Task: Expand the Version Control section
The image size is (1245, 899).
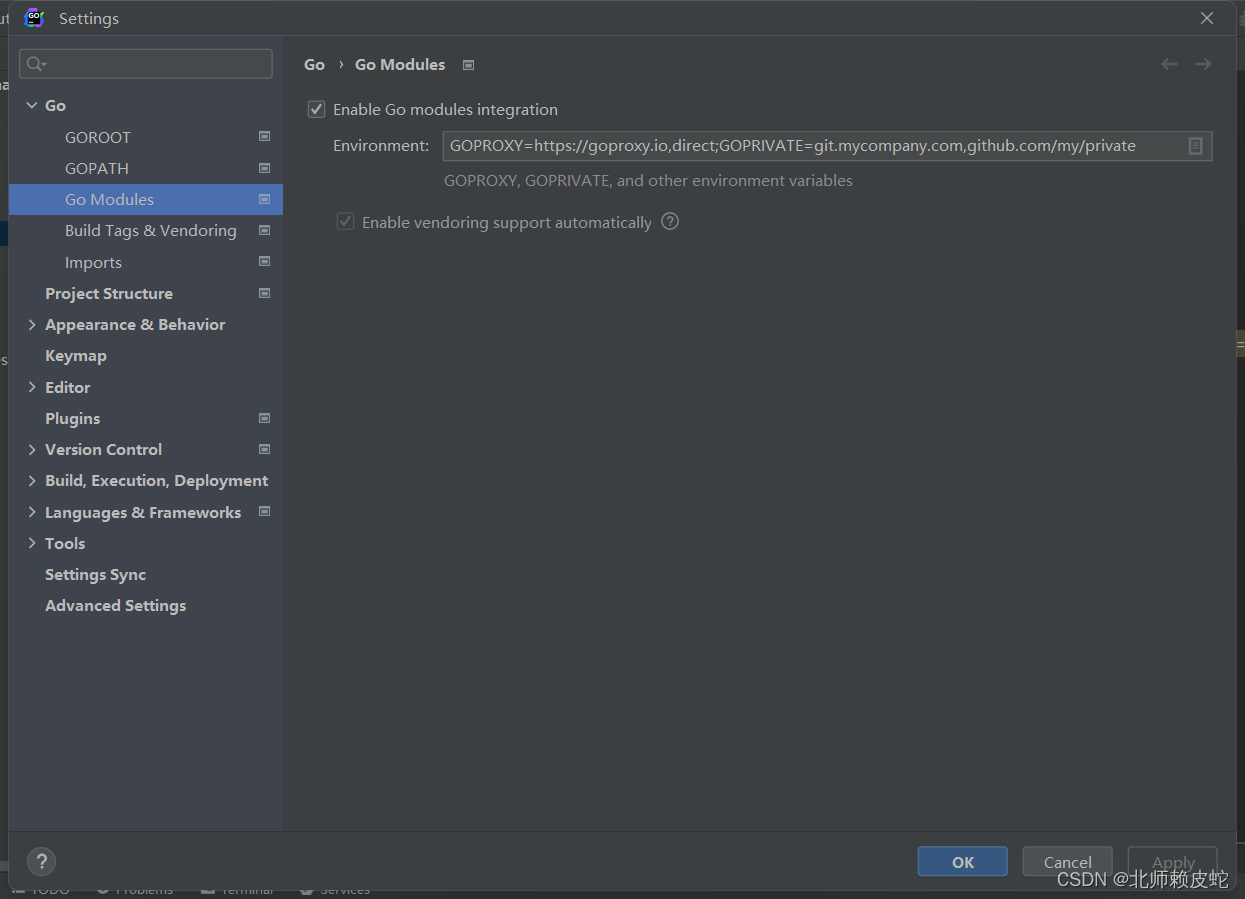Action: 32,449
